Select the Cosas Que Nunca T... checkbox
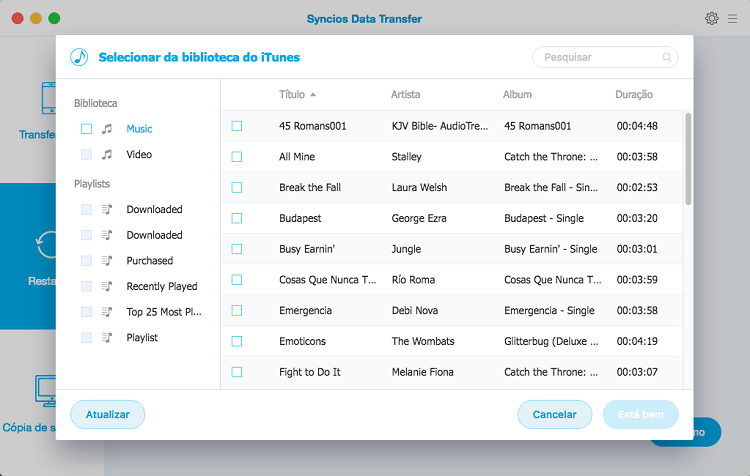 coord(237,280)
